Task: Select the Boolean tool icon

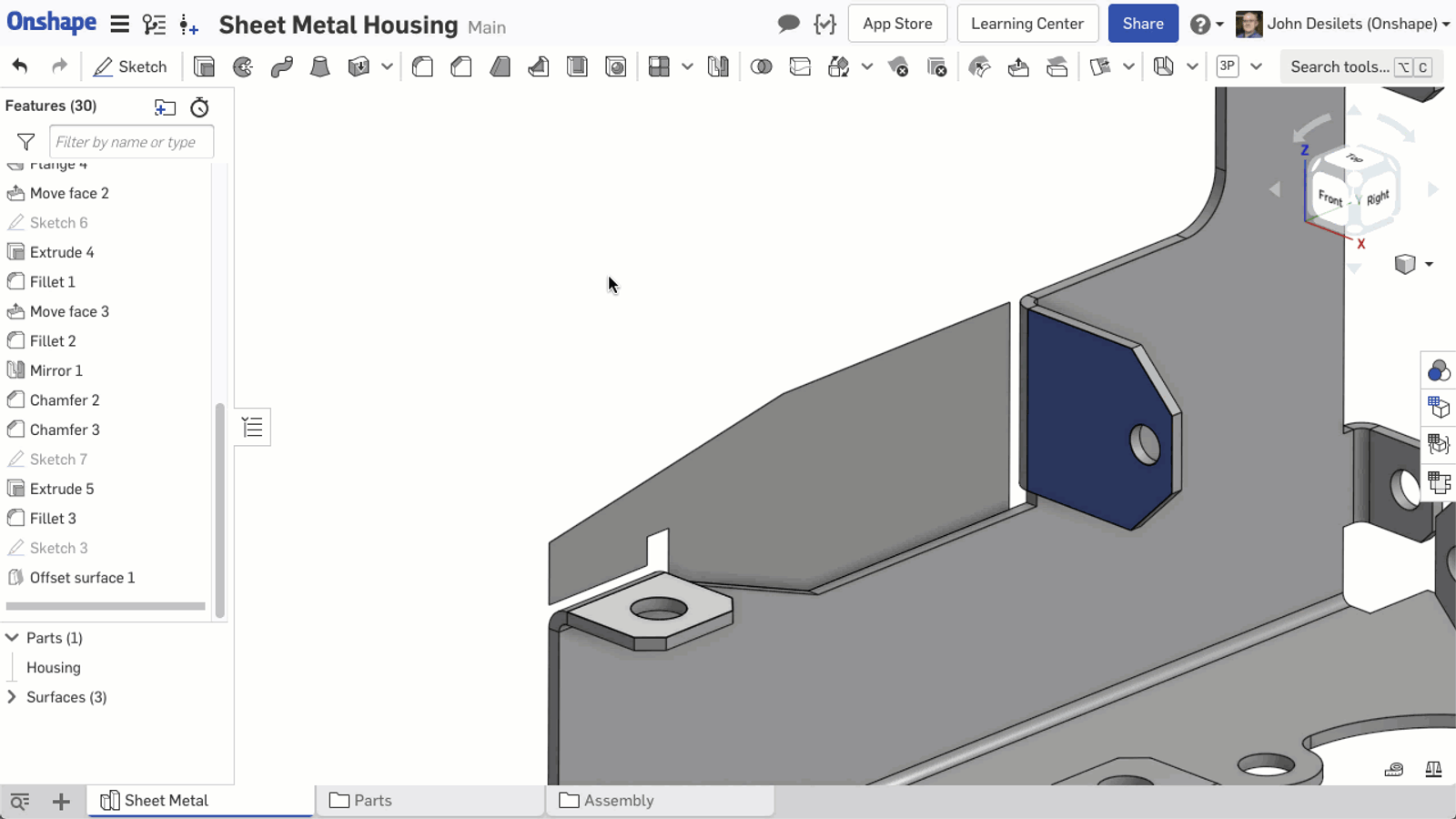Action: pos(761,66)
